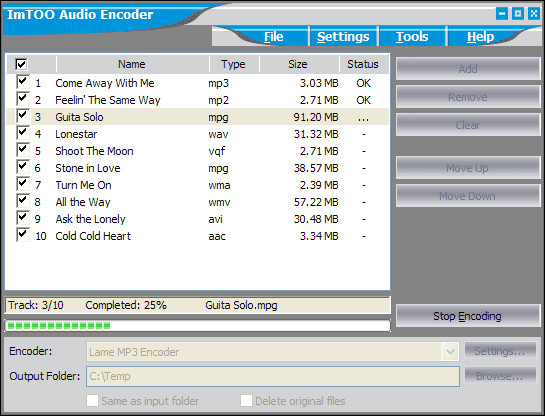Click the Track: 3/10 status text
This screenshot has width=545, height=416.
click(36, 305)
